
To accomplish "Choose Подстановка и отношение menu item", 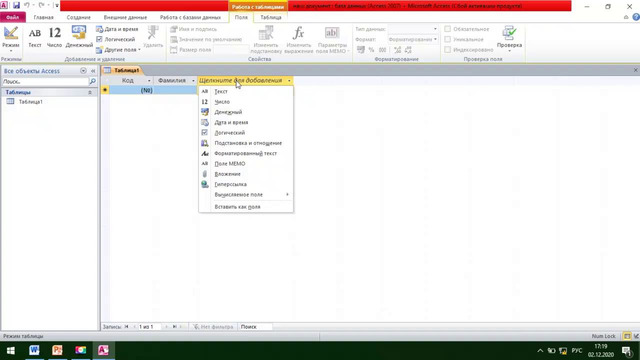I will (246, 143).
